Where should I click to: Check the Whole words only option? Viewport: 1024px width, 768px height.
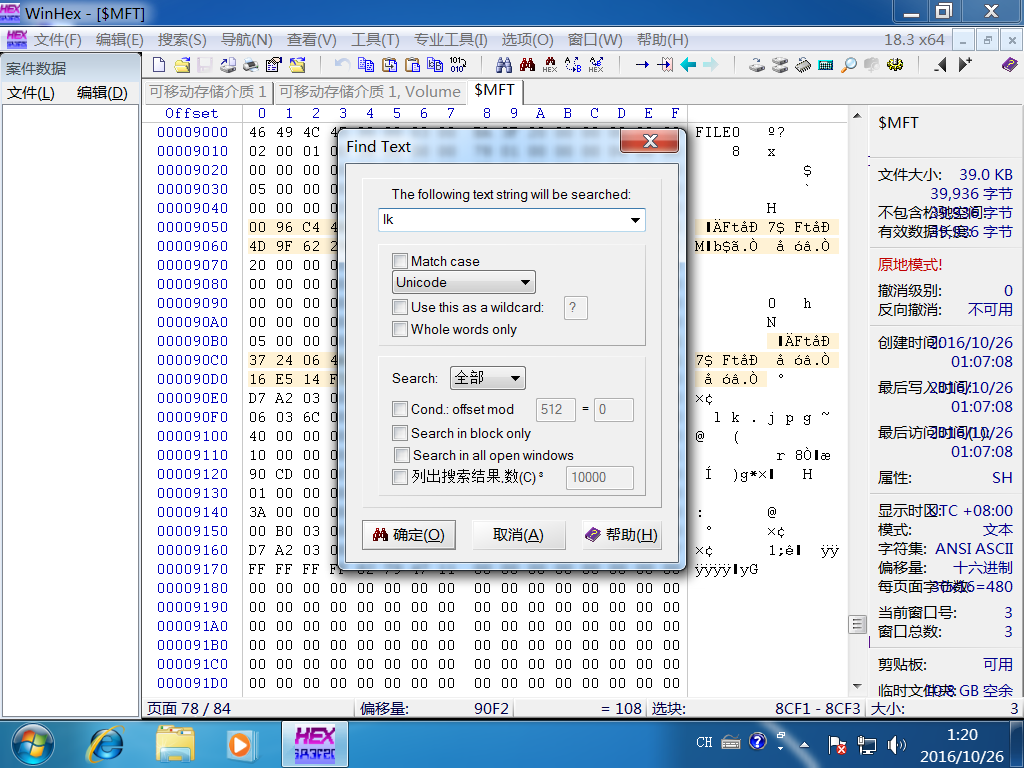tap(400, 329)
